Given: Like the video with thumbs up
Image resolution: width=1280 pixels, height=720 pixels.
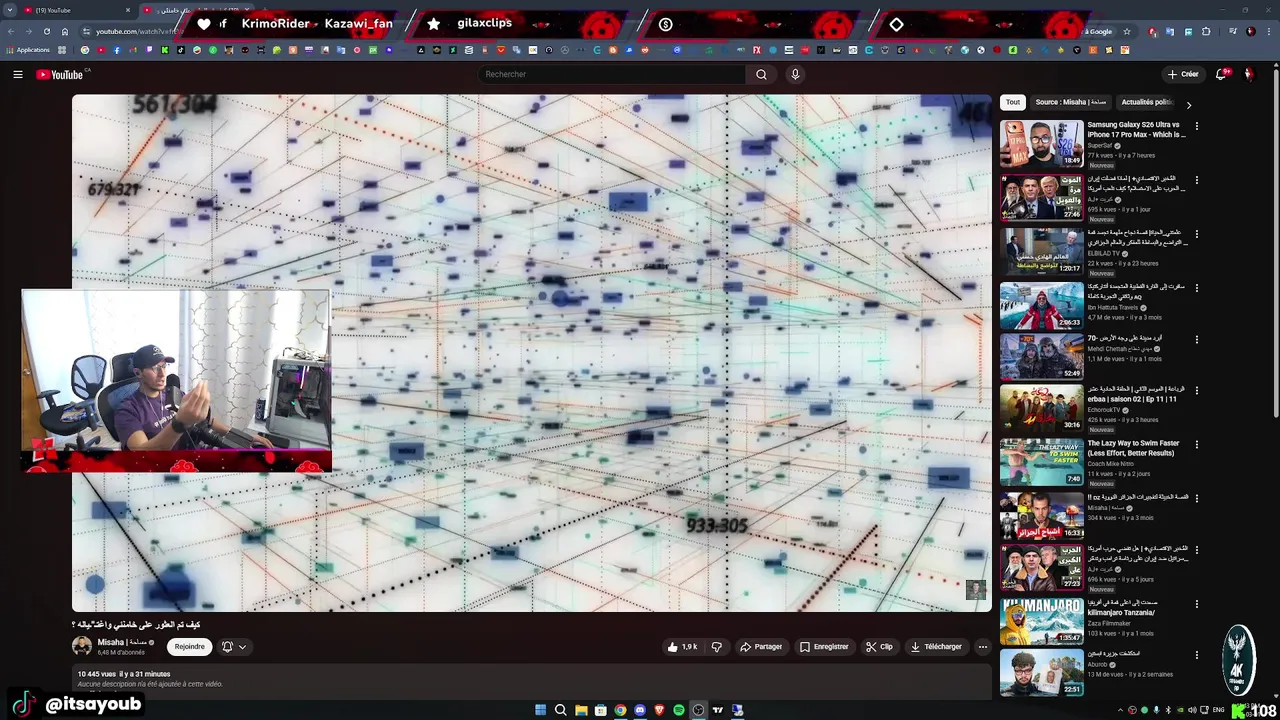Looking at the screenshot, I should pos(683,647).
